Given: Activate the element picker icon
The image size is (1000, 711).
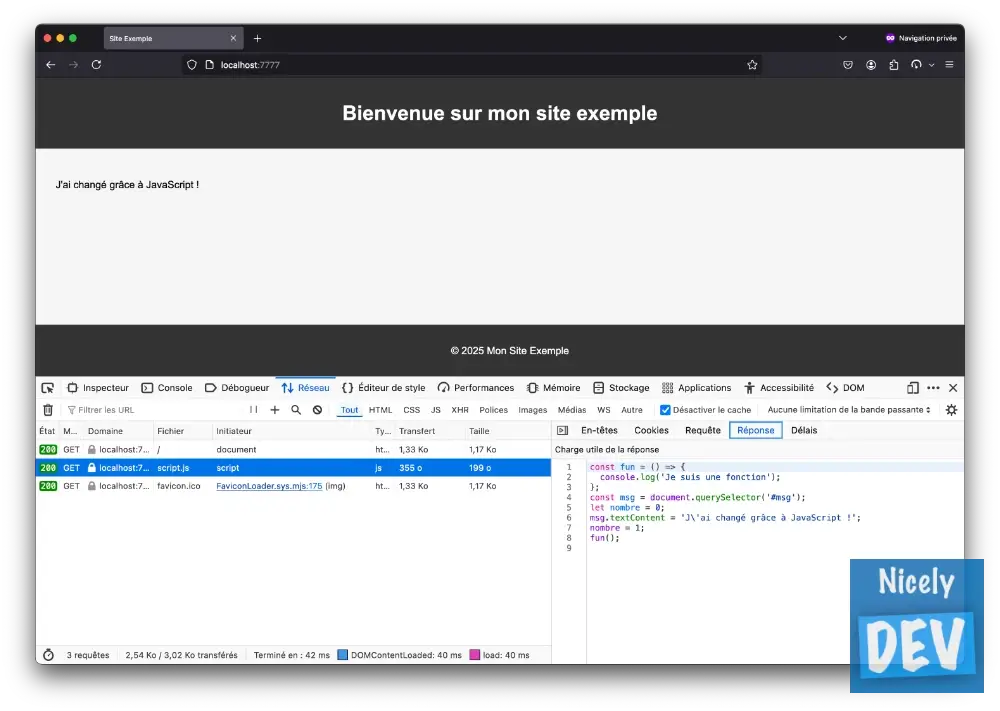Looking at the screenshot, I should 48,388.
